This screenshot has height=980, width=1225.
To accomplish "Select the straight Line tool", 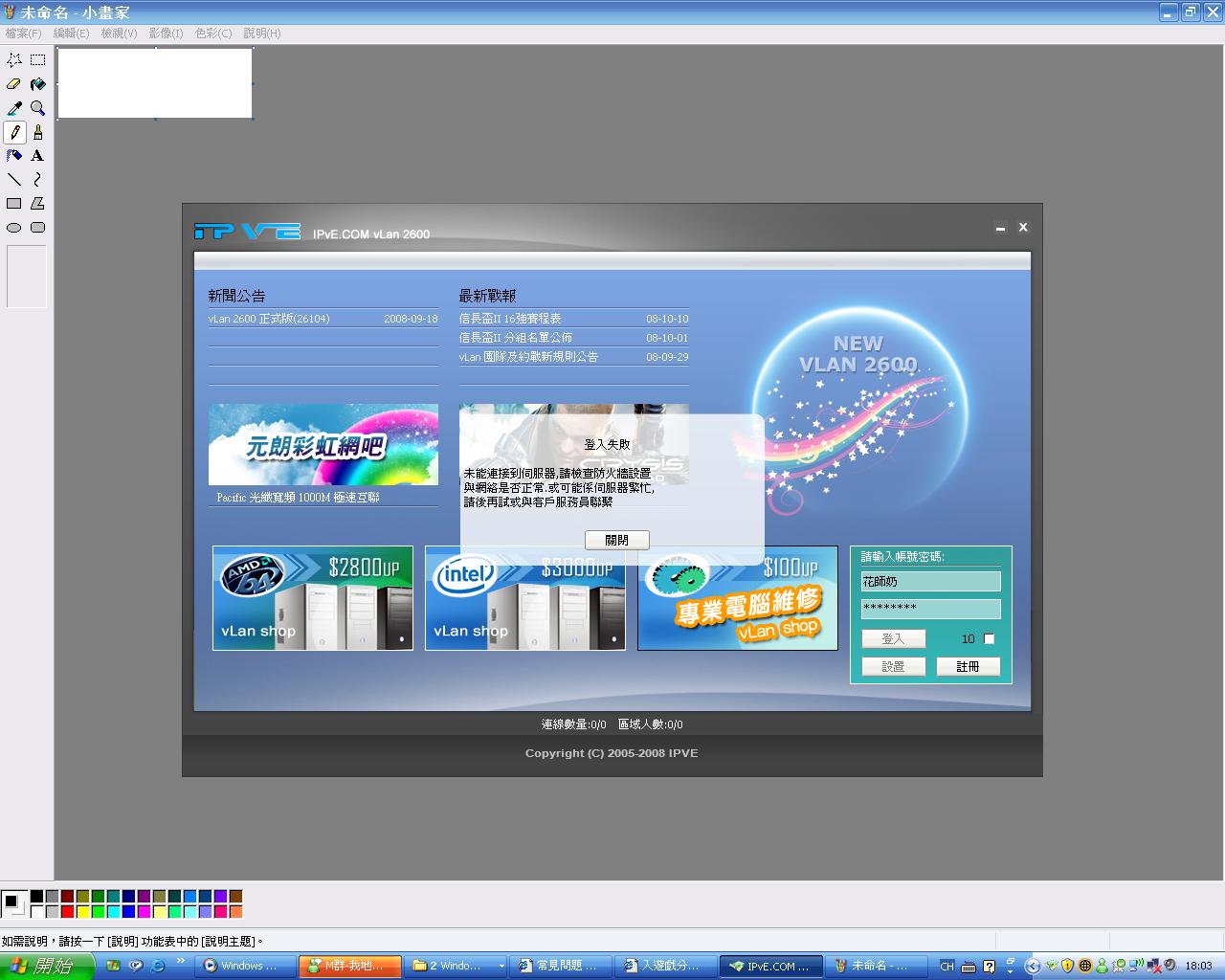I will 14,180.
